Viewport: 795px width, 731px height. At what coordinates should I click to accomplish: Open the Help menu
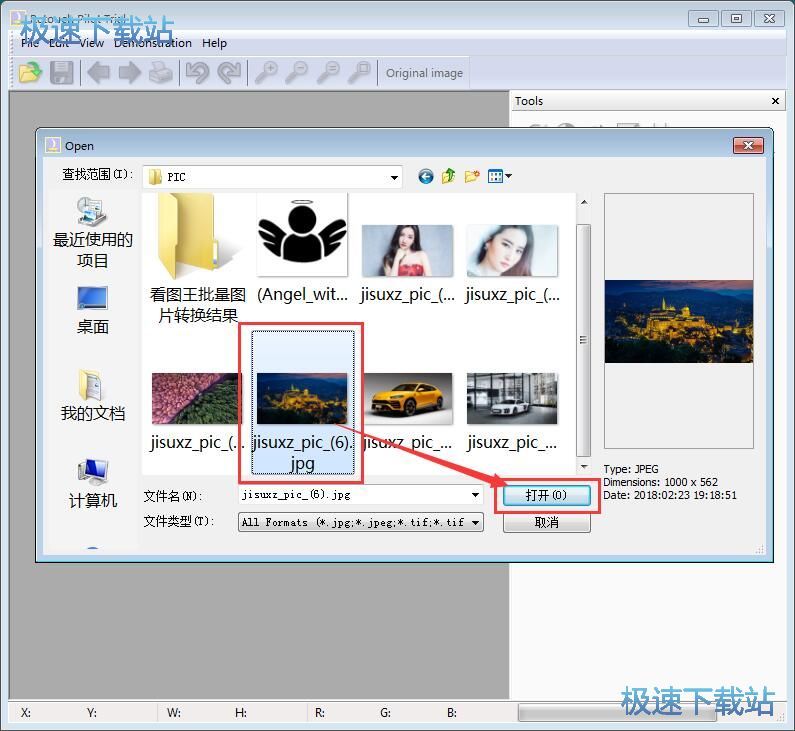click(x=214, y=43)
